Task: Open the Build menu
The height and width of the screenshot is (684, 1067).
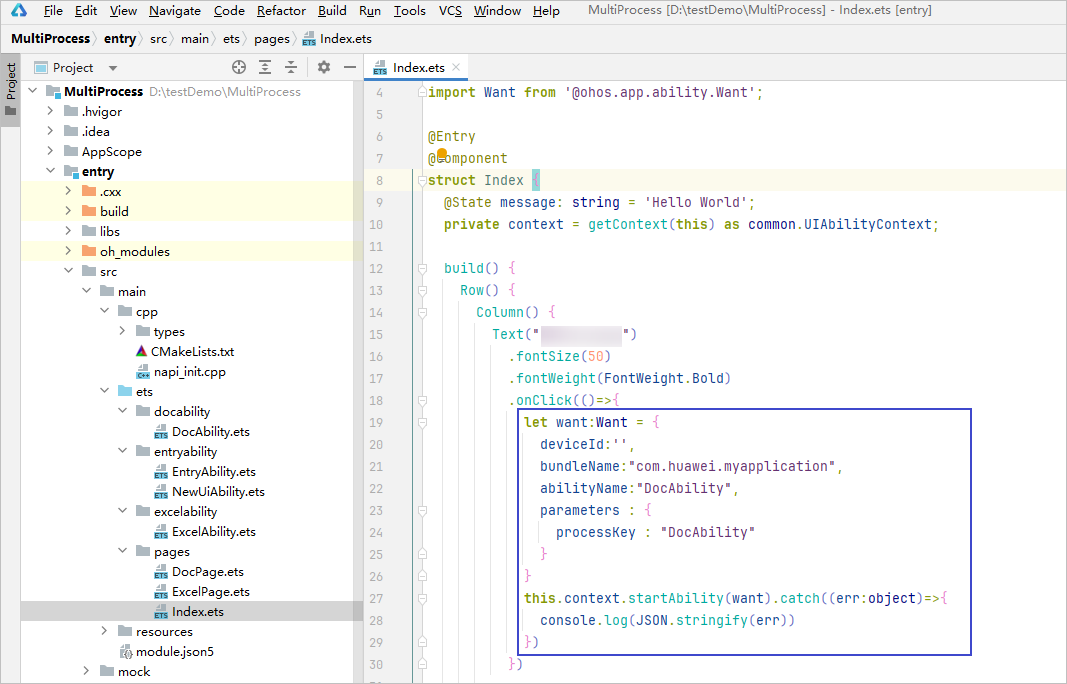Action: (332, 11)
